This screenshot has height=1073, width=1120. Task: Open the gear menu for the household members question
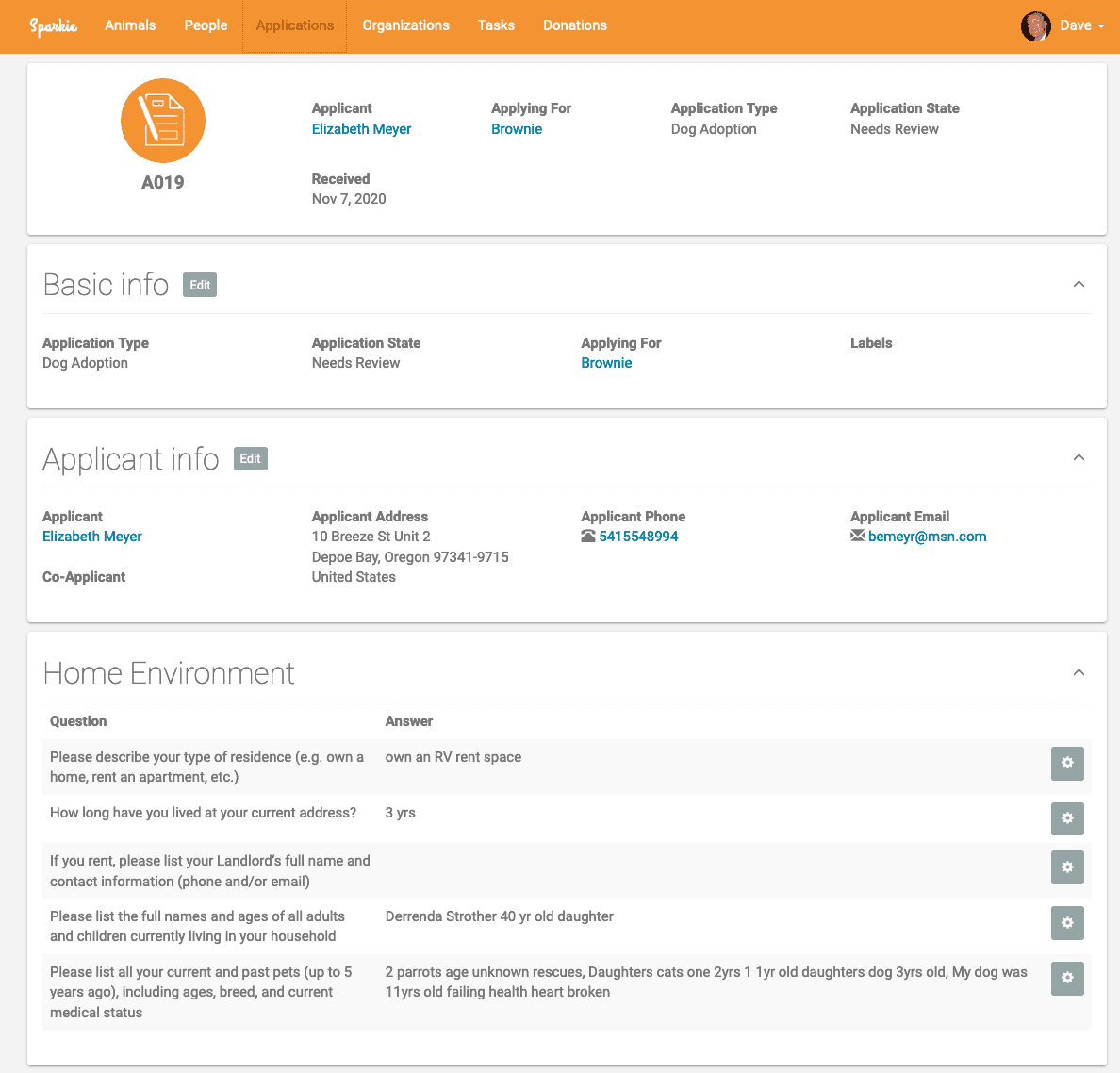pyautogui.click(x=1067, y=922)
